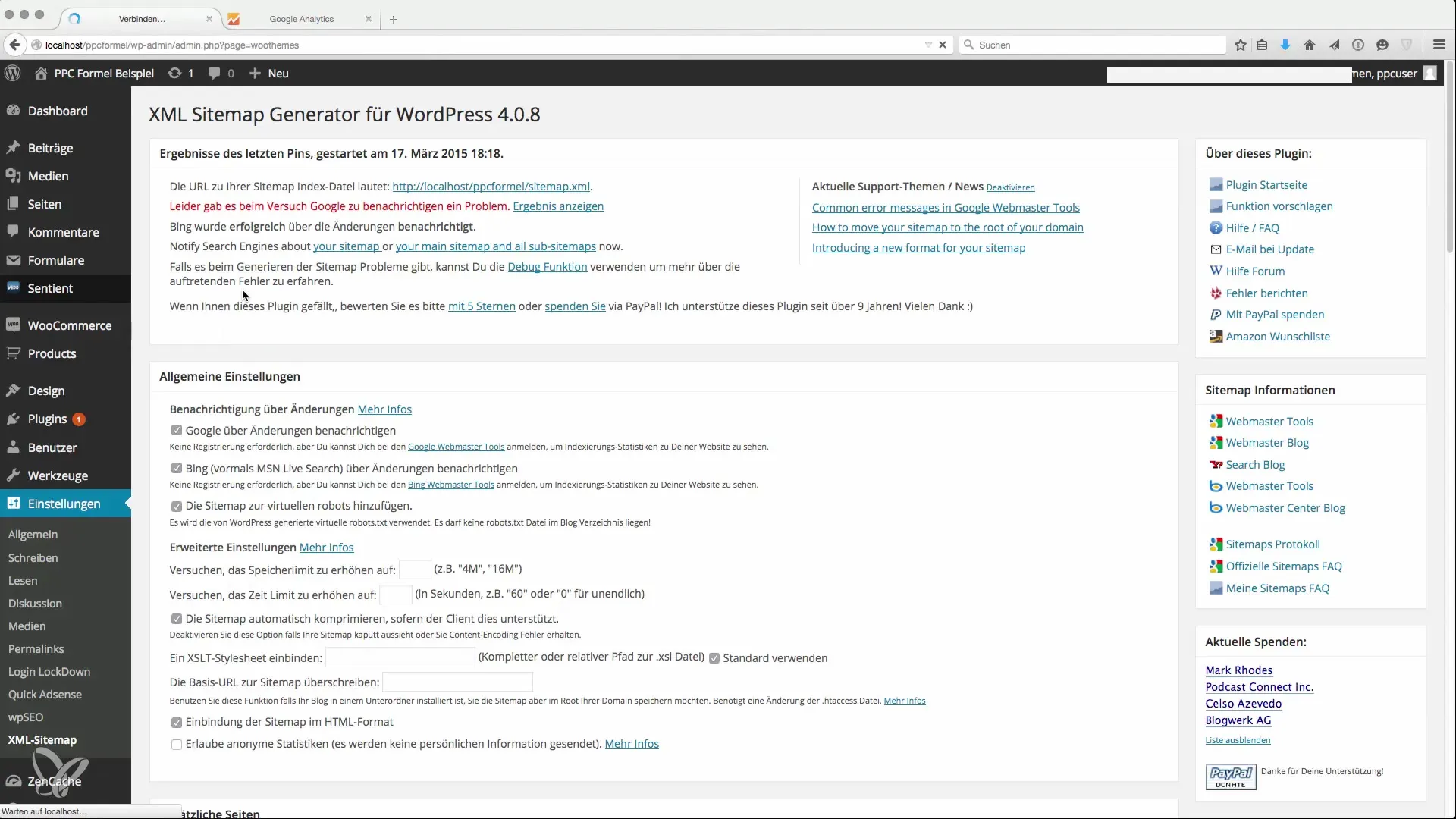Open the URL bar history dropdown arrow
This screenshot has height=819, width=1456.
tap(928, 45)
